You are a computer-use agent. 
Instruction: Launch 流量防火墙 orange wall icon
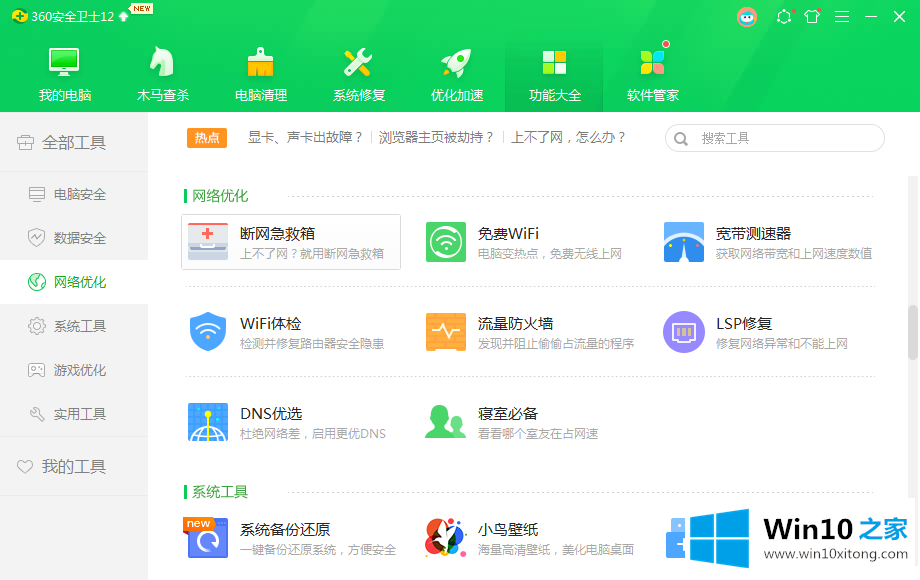pyautogui.click(x=446, y=332)
